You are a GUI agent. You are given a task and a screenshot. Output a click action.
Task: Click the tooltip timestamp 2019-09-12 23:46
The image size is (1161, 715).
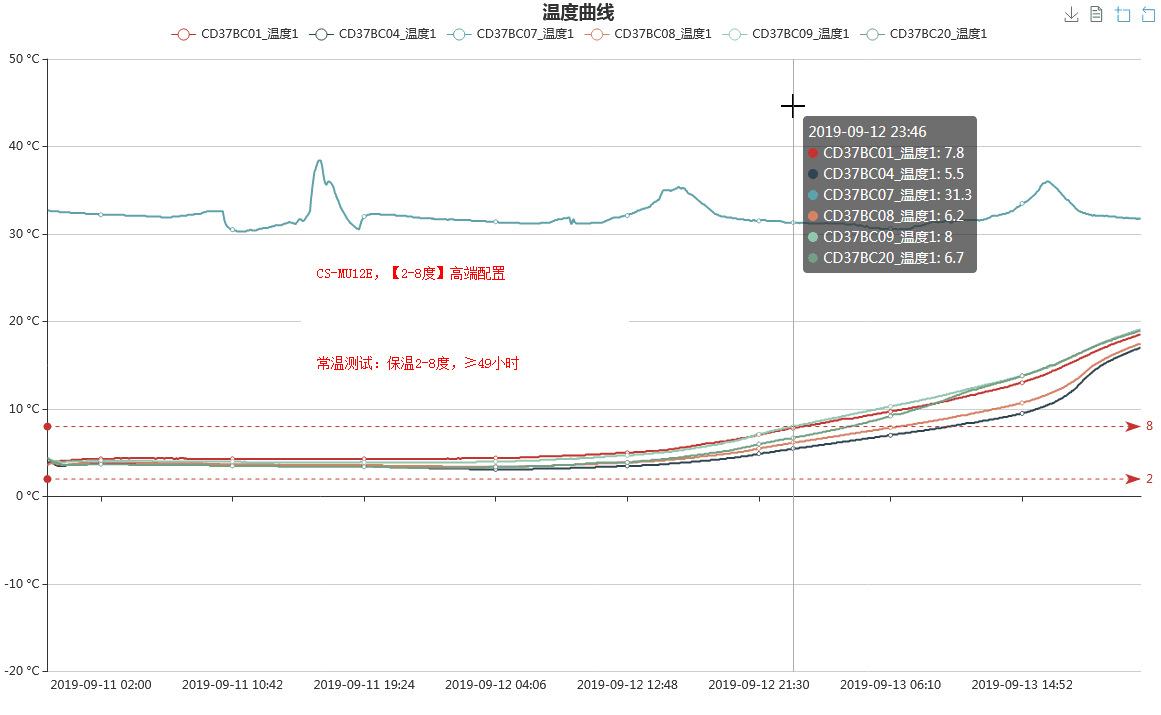click(867, 132)
